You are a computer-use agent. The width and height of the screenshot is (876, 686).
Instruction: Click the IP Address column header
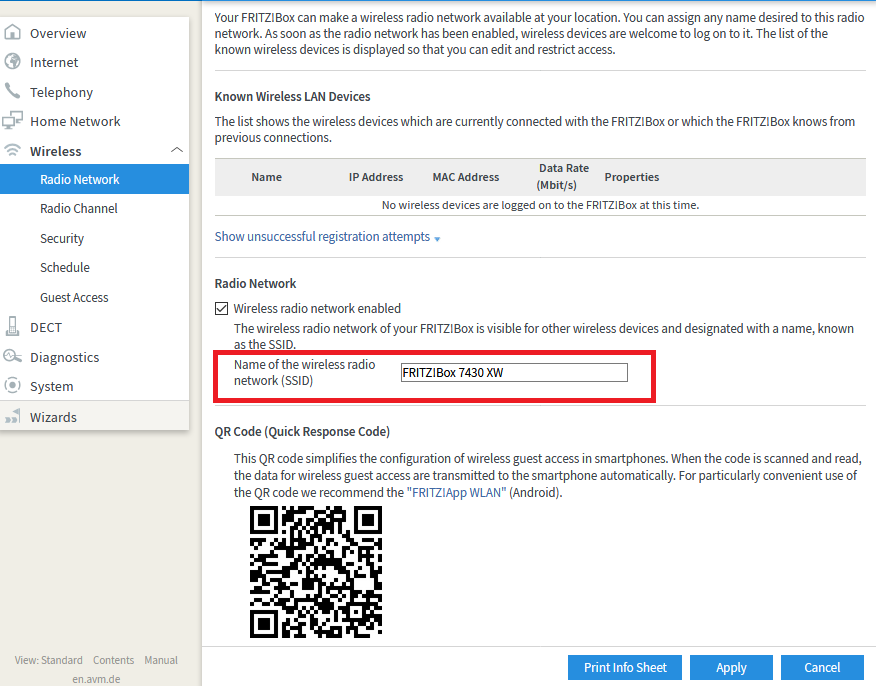click(x=376, y=177)
